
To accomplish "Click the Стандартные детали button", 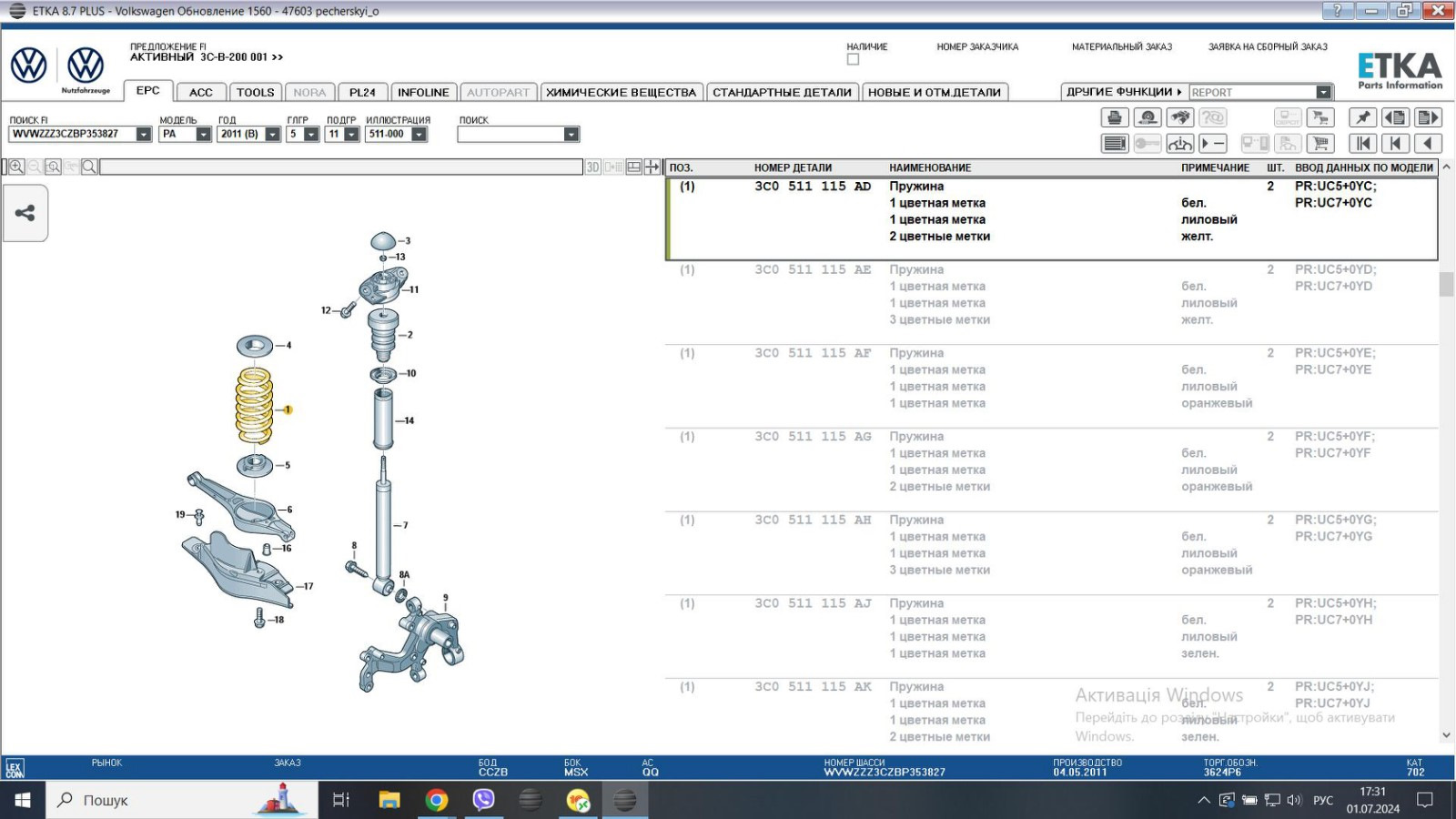I will pos(782,92).
